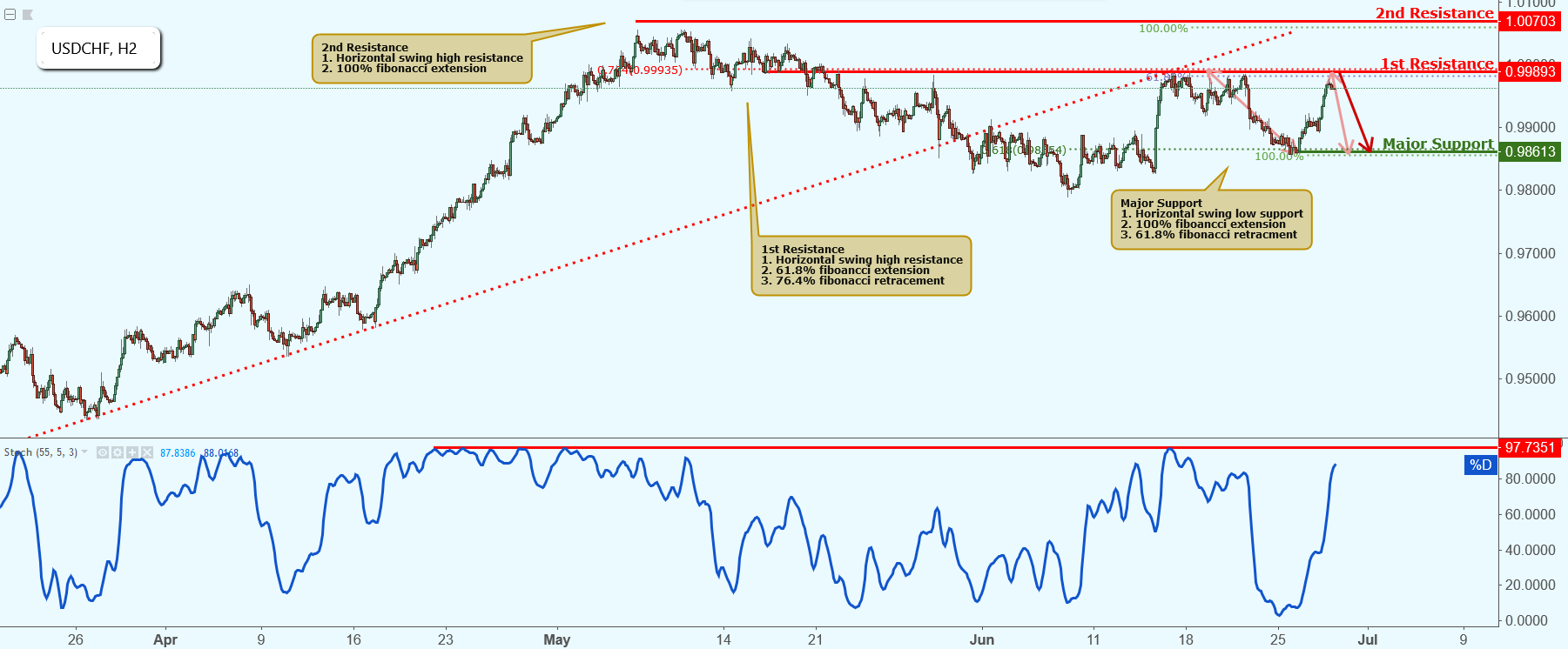Click the 97.7351 stochastic level label

click(x=1530, y=447)
